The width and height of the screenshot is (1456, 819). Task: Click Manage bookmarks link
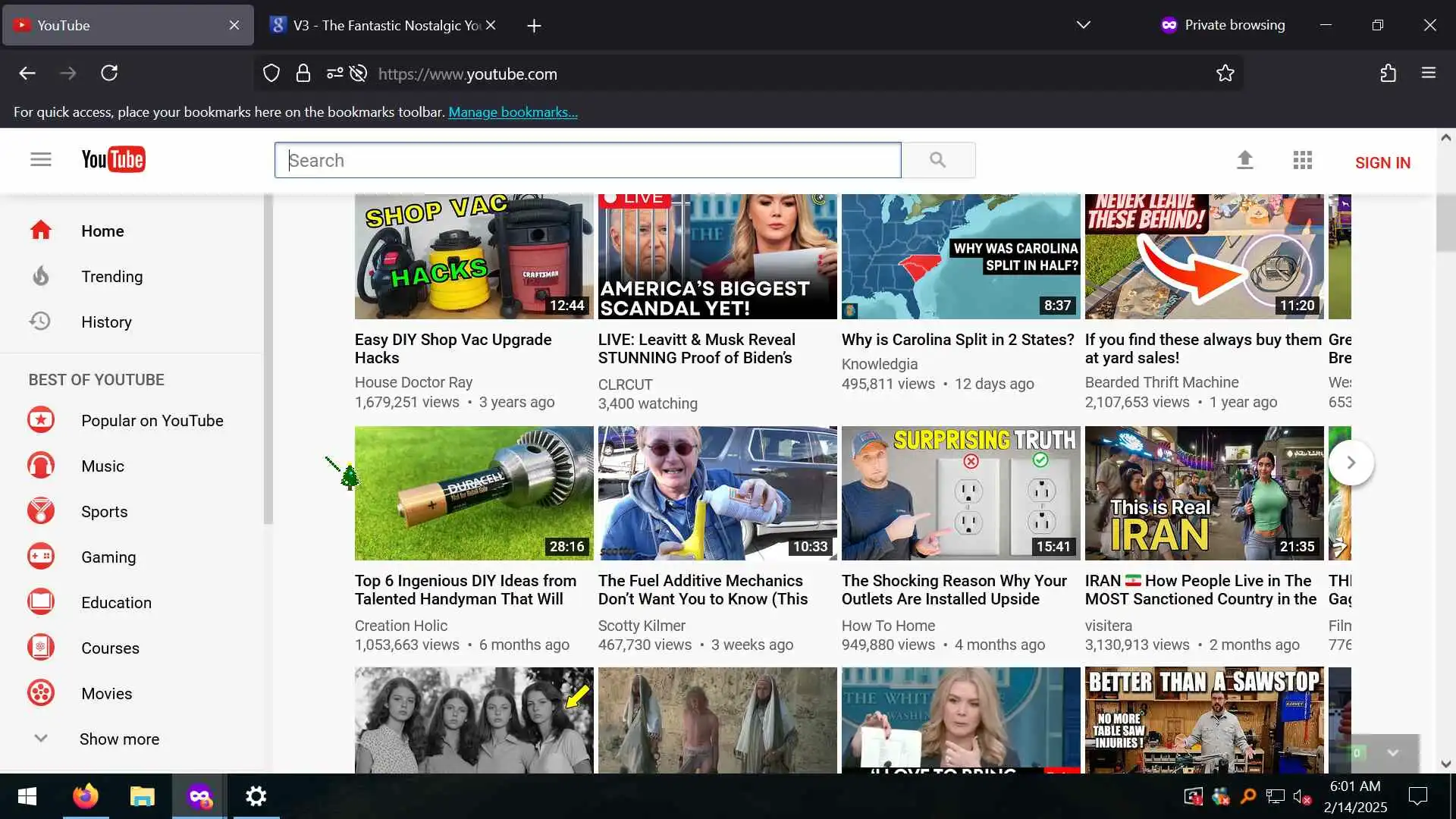click(x=513, y=112)
